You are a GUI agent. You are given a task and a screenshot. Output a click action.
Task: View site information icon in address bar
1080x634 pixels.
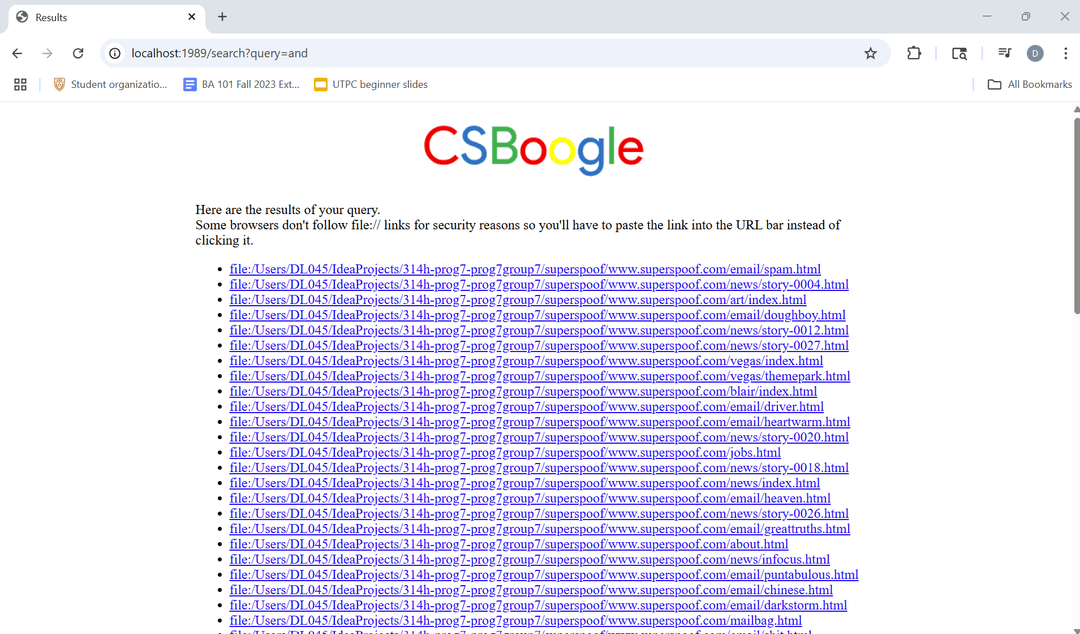115,53
